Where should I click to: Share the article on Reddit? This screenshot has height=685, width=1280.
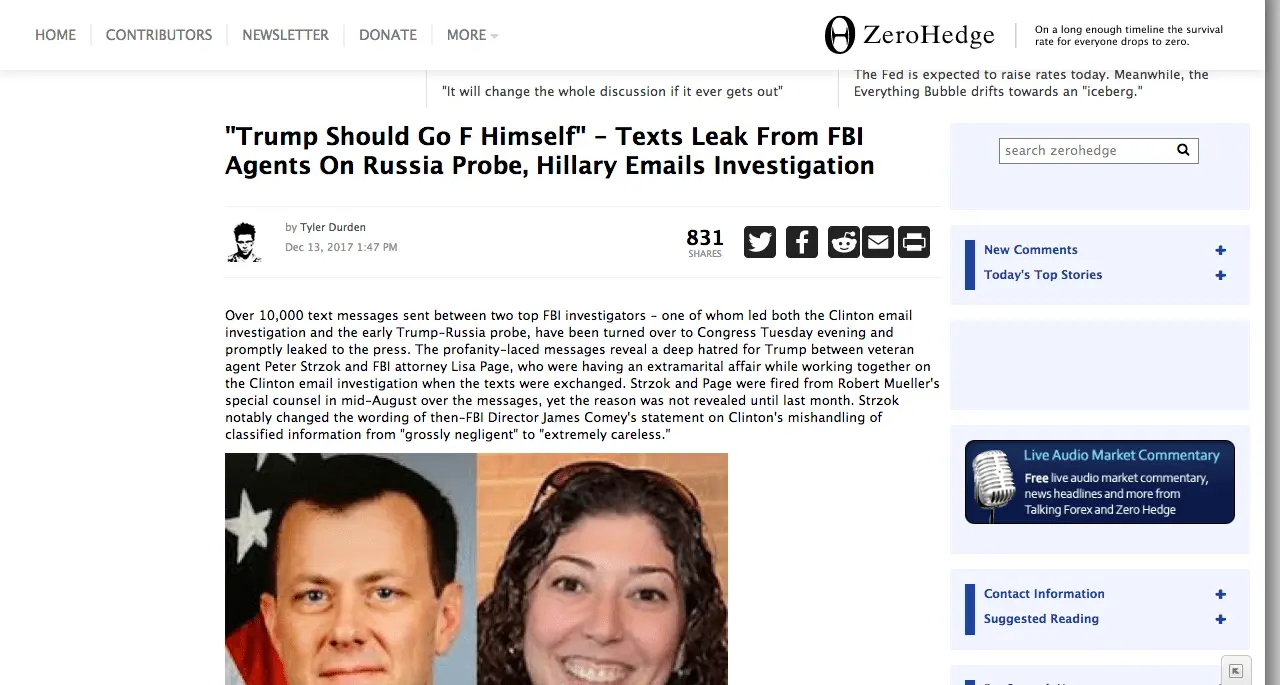pyautogui.click(x=844, y=242)
